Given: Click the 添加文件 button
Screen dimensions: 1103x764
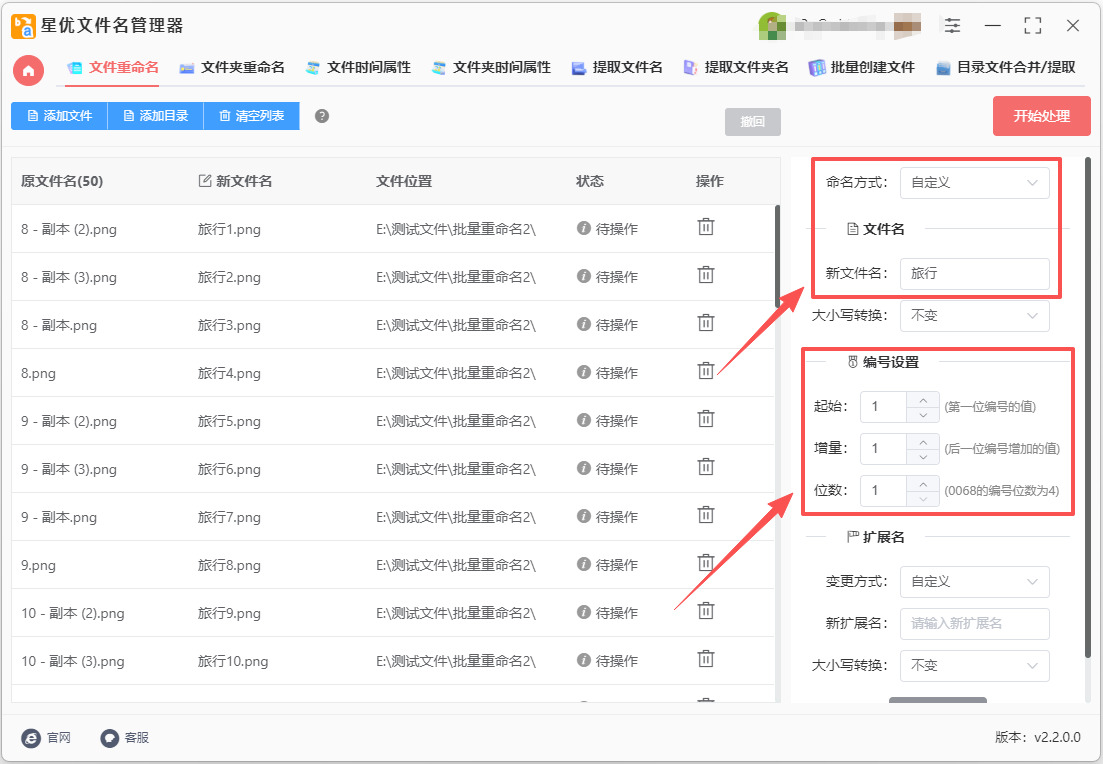Looking at the screenshot, I should coord(59,116).
